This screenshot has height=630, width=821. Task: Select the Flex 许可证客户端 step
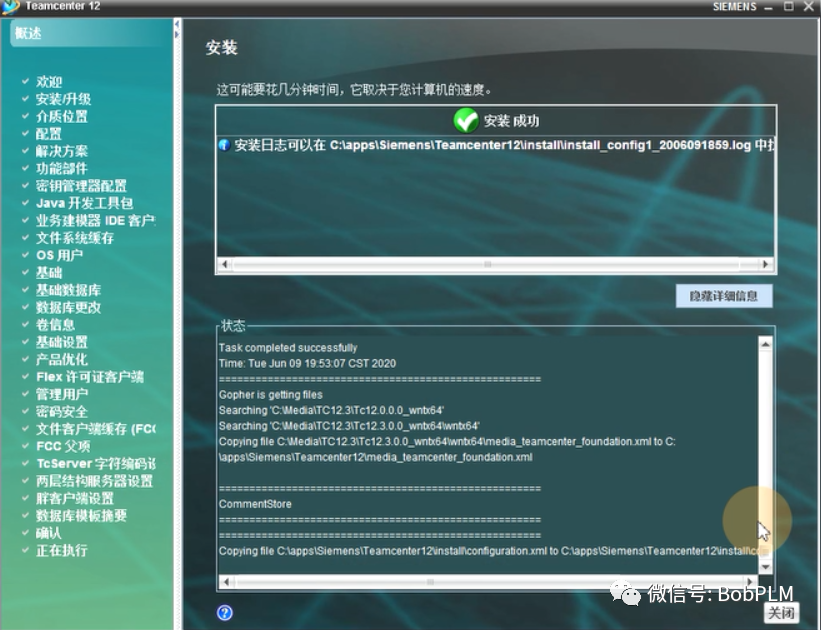coord(90,377)
